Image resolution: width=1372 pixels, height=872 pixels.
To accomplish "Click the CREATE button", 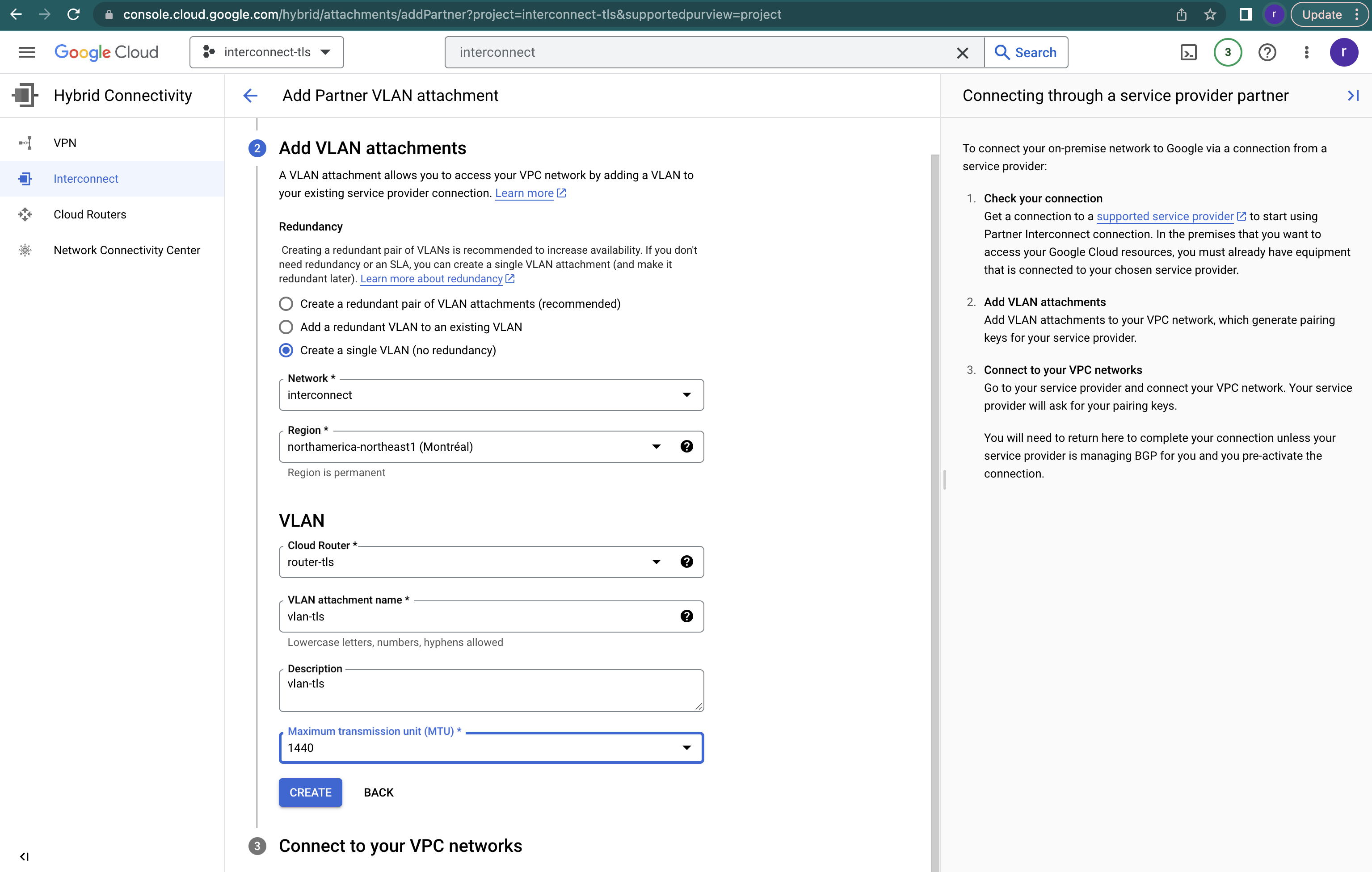I will [x=311, y=792].
